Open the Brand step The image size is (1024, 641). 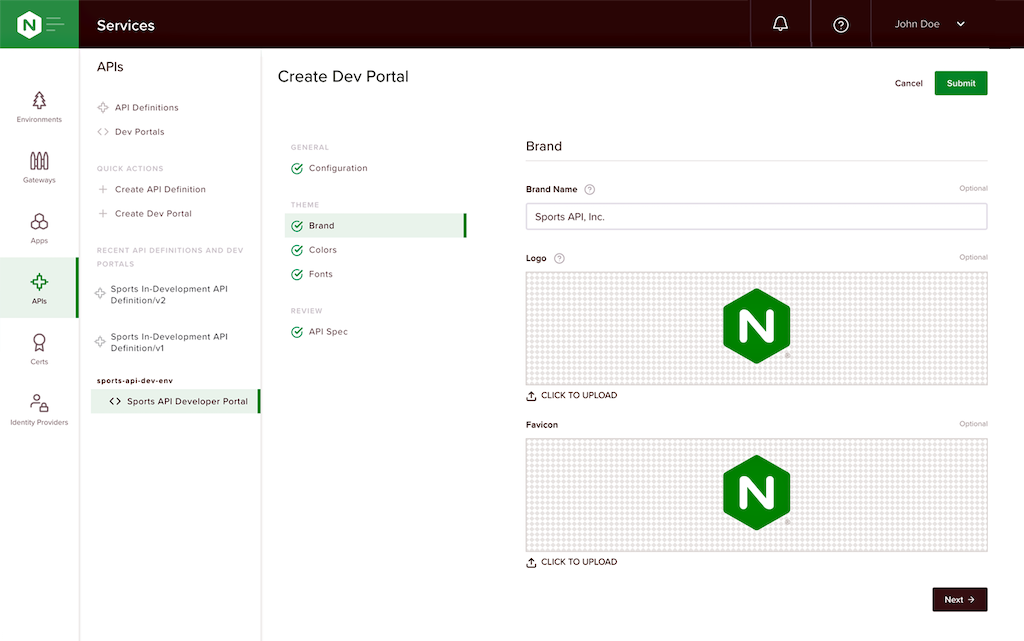click(x=376, y=226)
